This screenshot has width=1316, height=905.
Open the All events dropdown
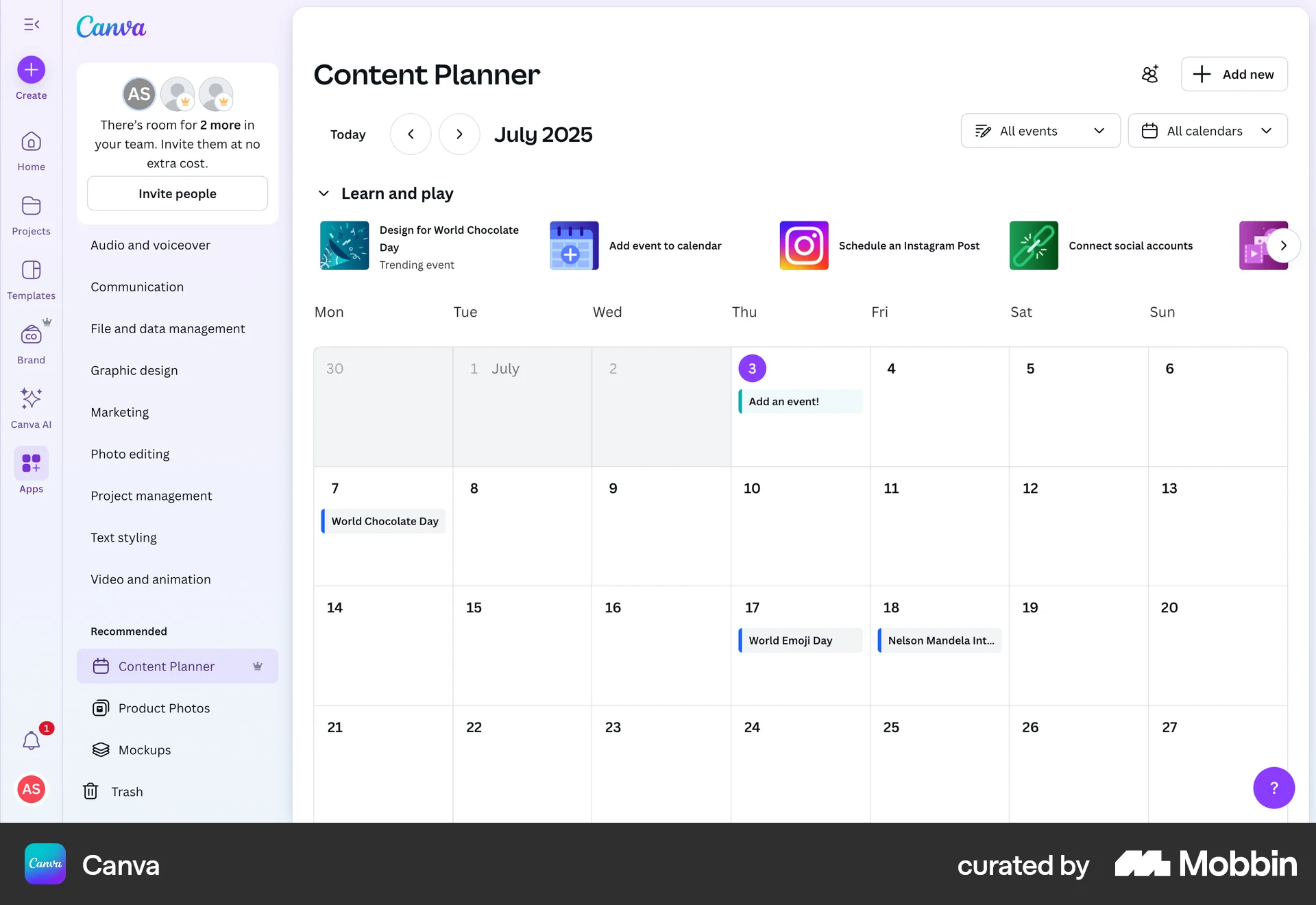(1040, 131)
